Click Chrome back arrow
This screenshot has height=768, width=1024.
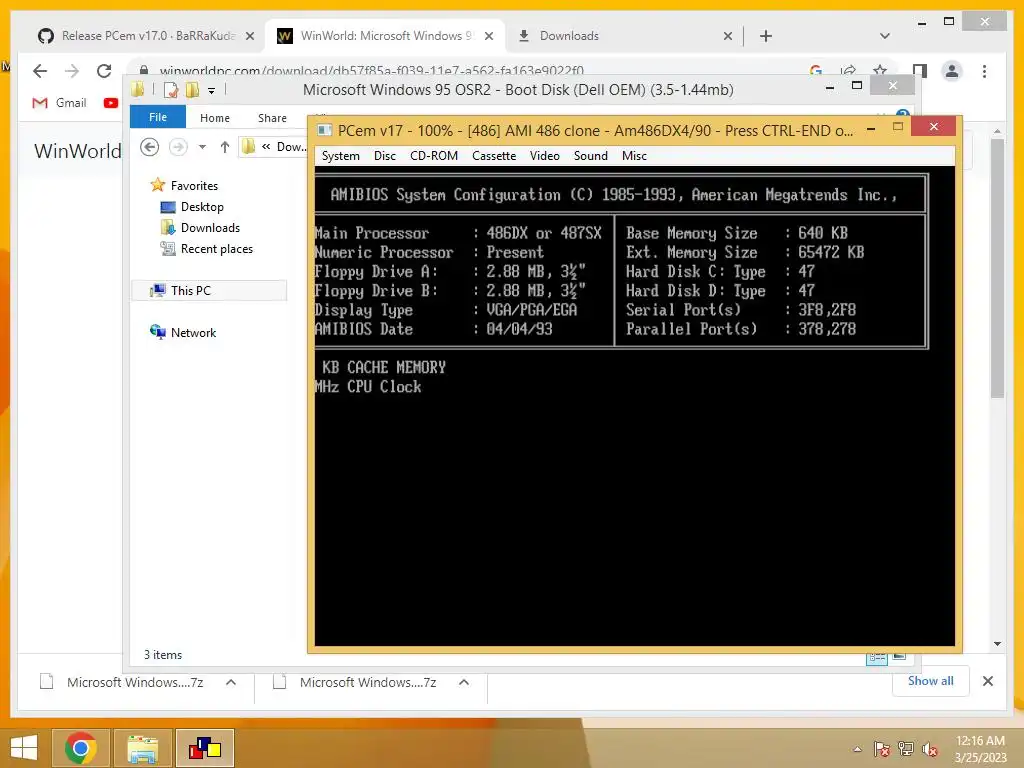(x=40, y=71)
